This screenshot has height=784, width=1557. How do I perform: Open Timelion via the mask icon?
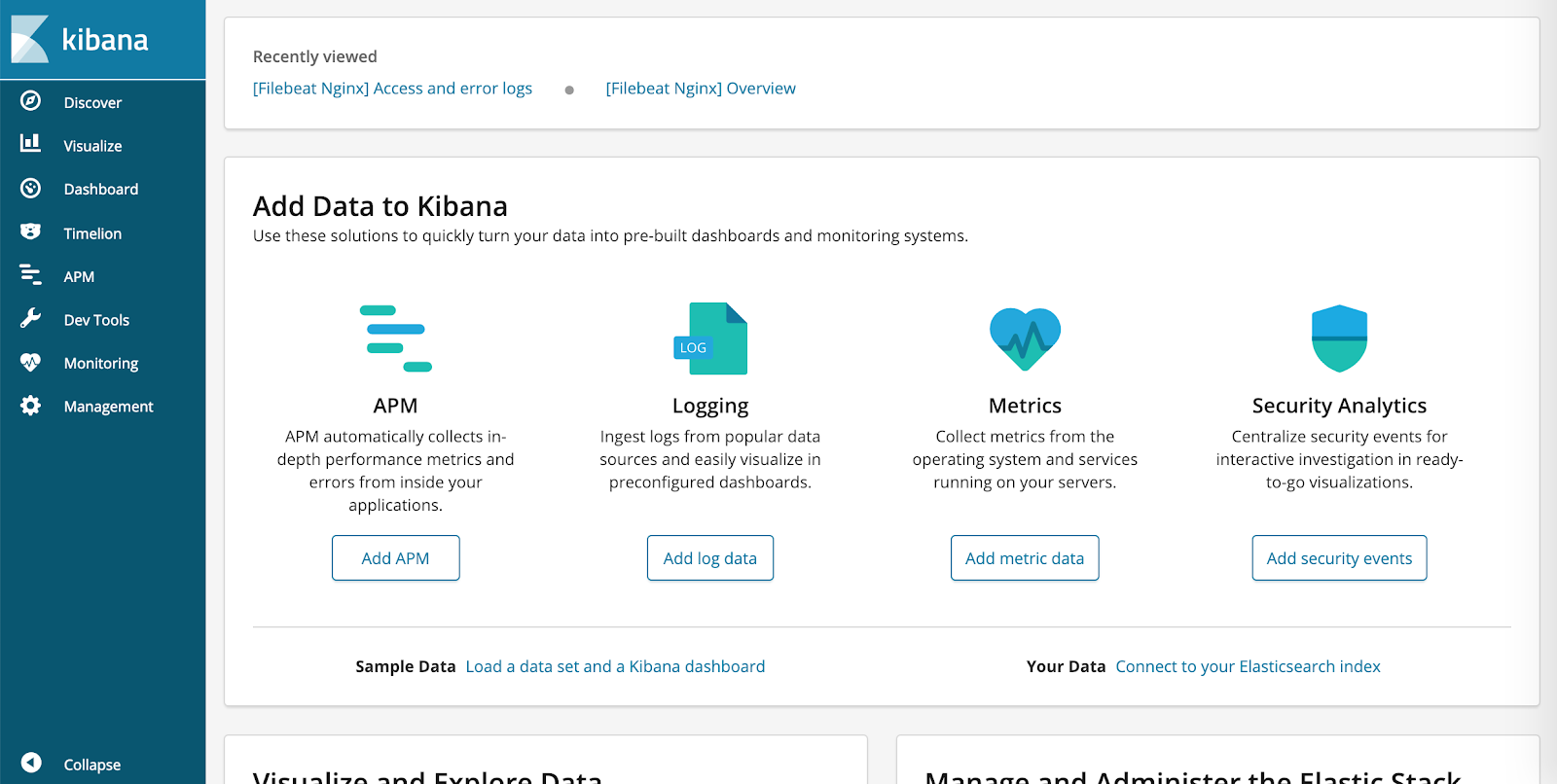tap(31, 232)
